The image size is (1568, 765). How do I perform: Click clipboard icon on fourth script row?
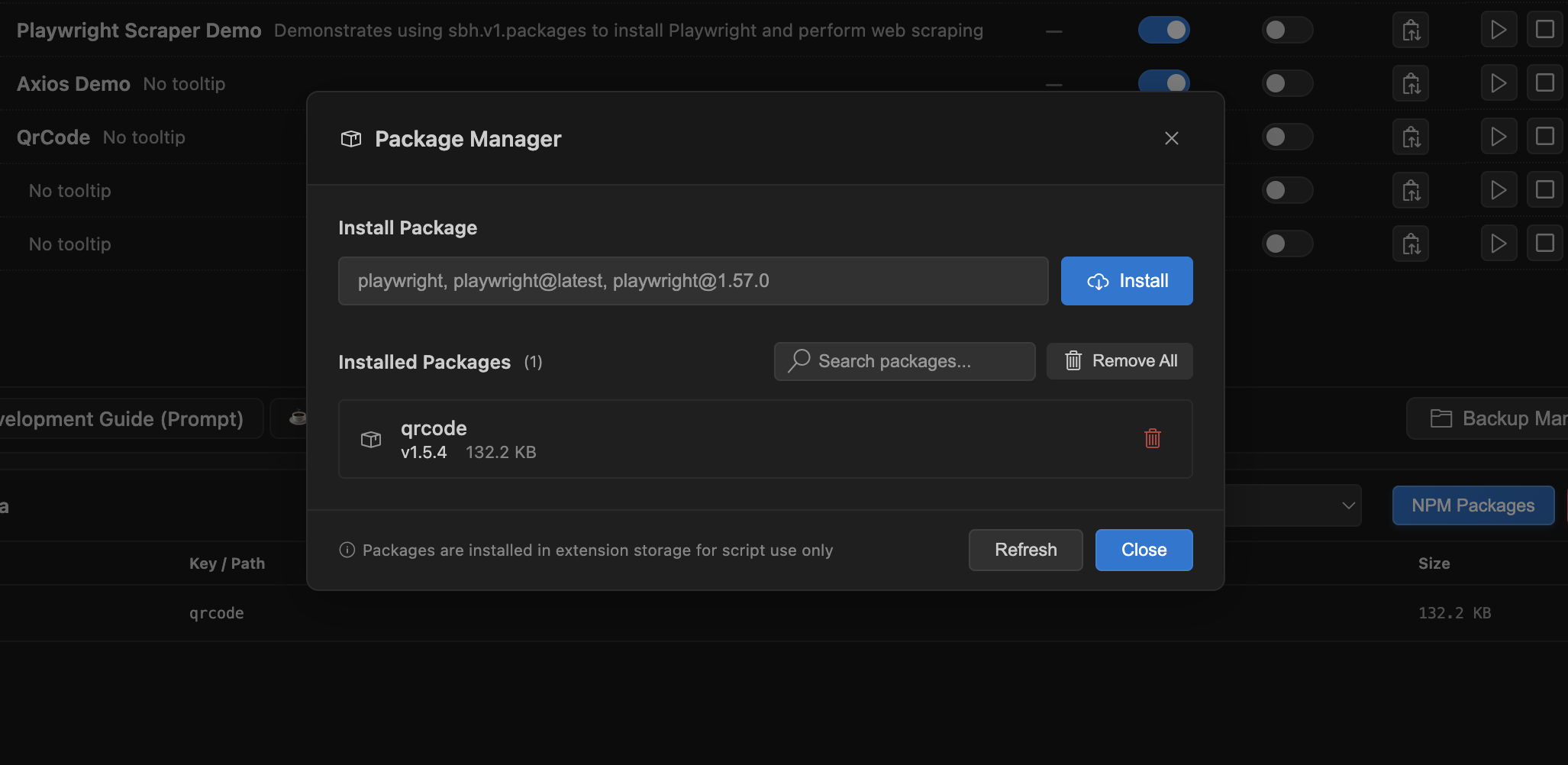pyautogui.click(x=1411, y=191)
